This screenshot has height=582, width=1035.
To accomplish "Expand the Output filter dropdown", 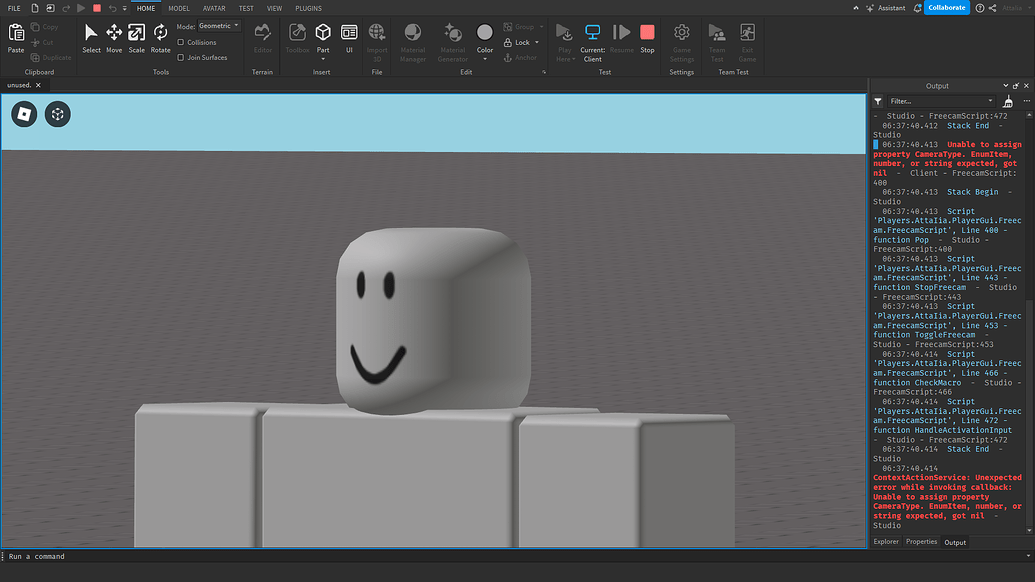I will tap(990, 101).
